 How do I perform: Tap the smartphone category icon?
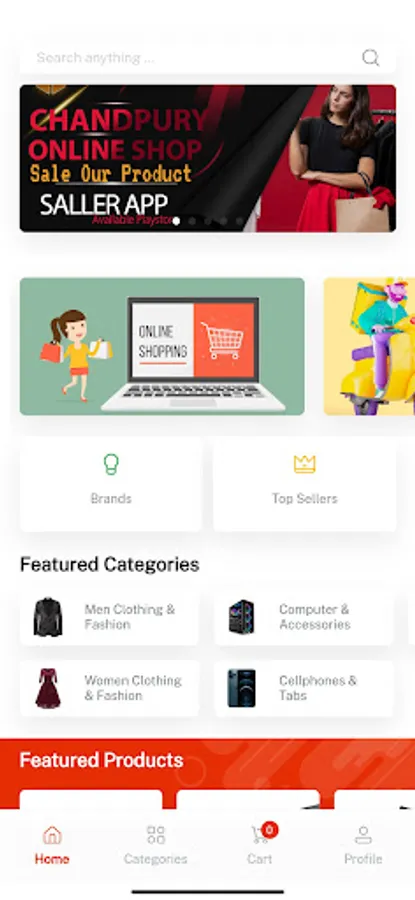(241, 688)
